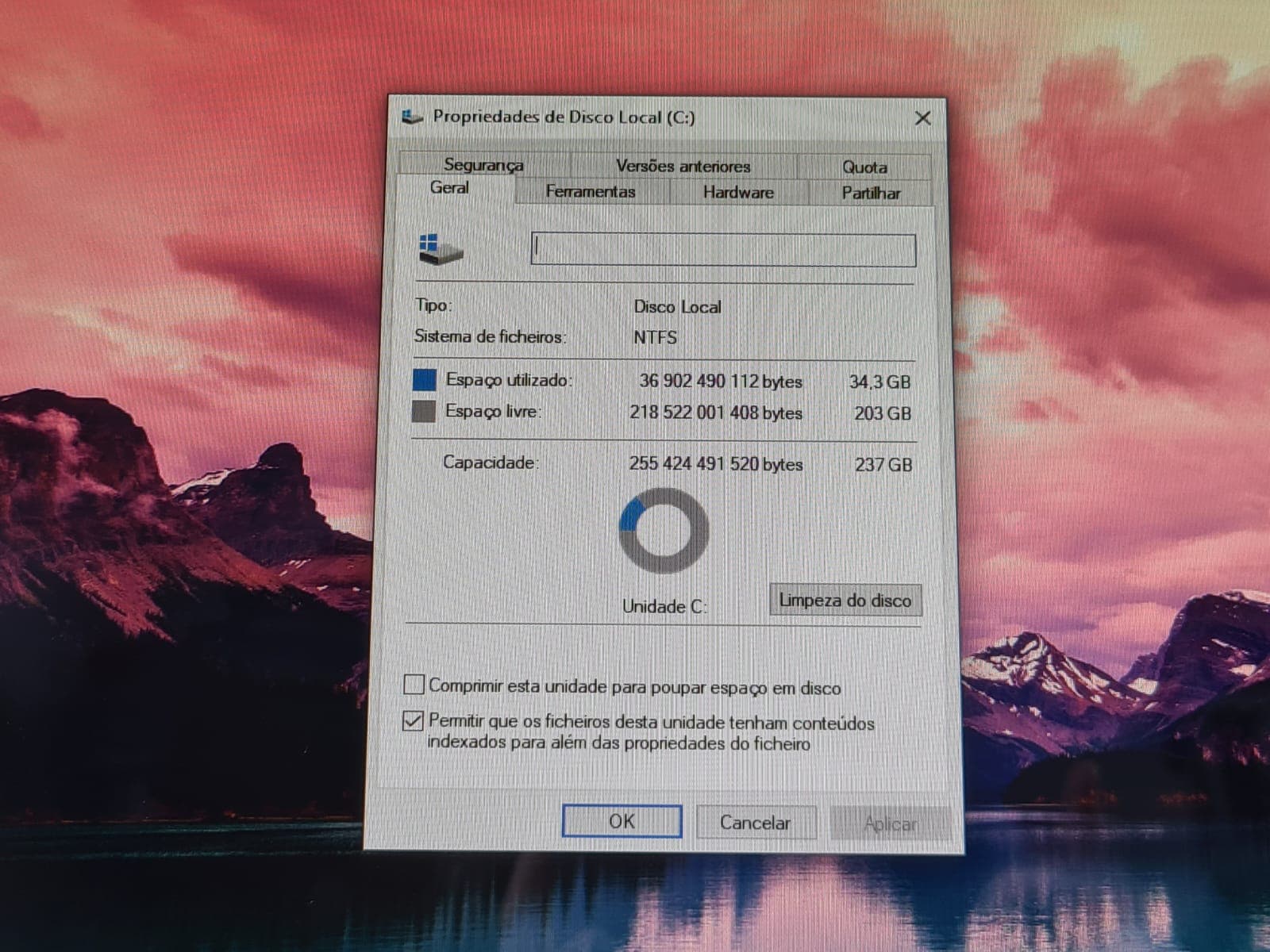Select the Quota tab
The height and width of the screenshot is (952, 1270).
coord(864,167)
